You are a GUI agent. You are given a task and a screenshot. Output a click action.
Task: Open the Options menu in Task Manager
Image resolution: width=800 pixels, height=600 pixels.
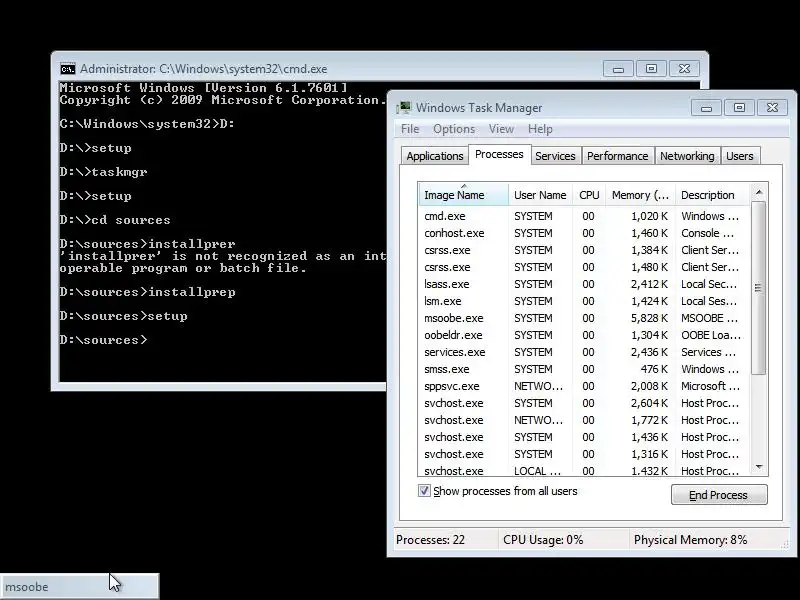pos(454,129)
